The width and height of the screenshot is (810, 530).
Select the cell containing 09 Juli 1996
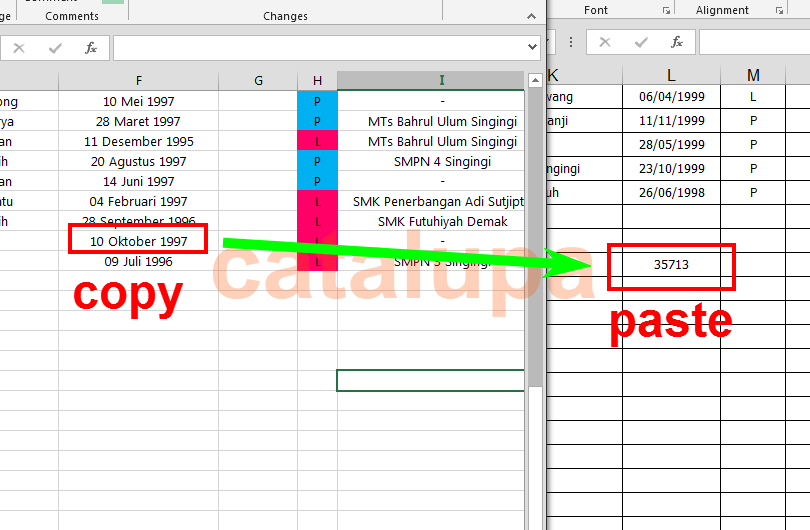138,261
